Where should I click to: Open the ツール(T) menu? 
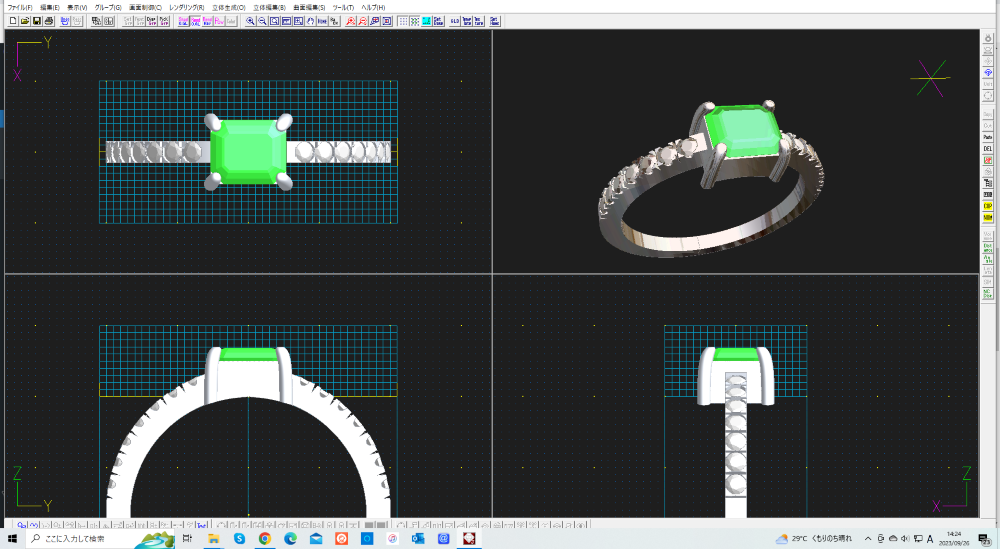[344, 7]
